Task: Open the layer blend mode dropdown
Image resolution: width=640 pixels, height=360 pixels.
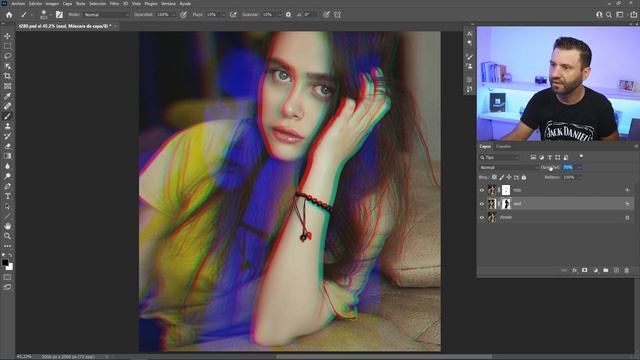Action: (509, 167)
